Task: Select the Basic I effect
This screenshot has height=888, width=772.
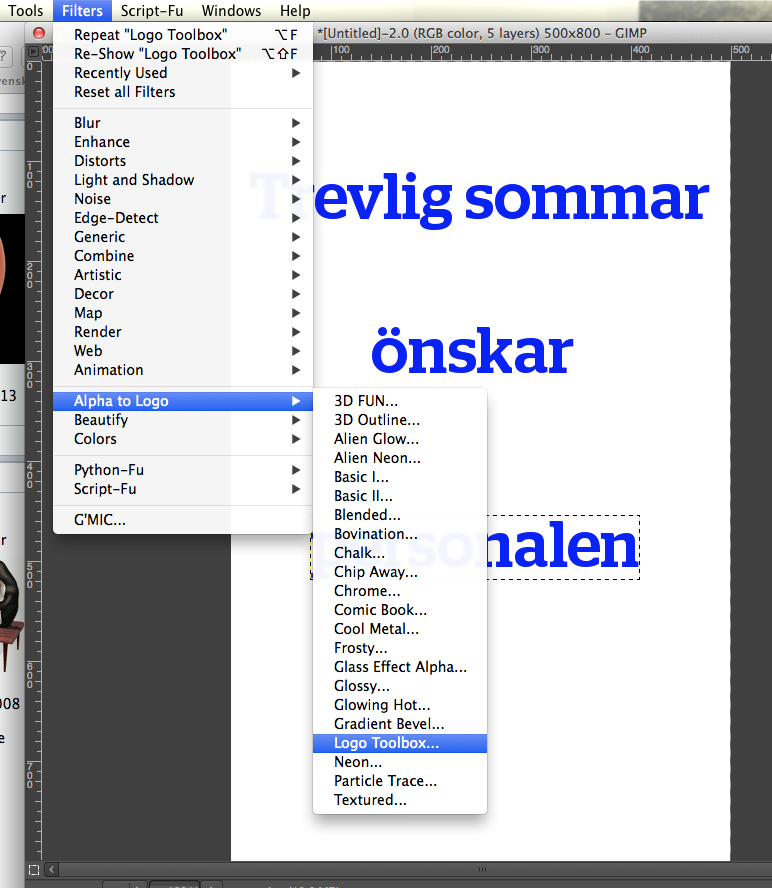Action: (400, 477)
